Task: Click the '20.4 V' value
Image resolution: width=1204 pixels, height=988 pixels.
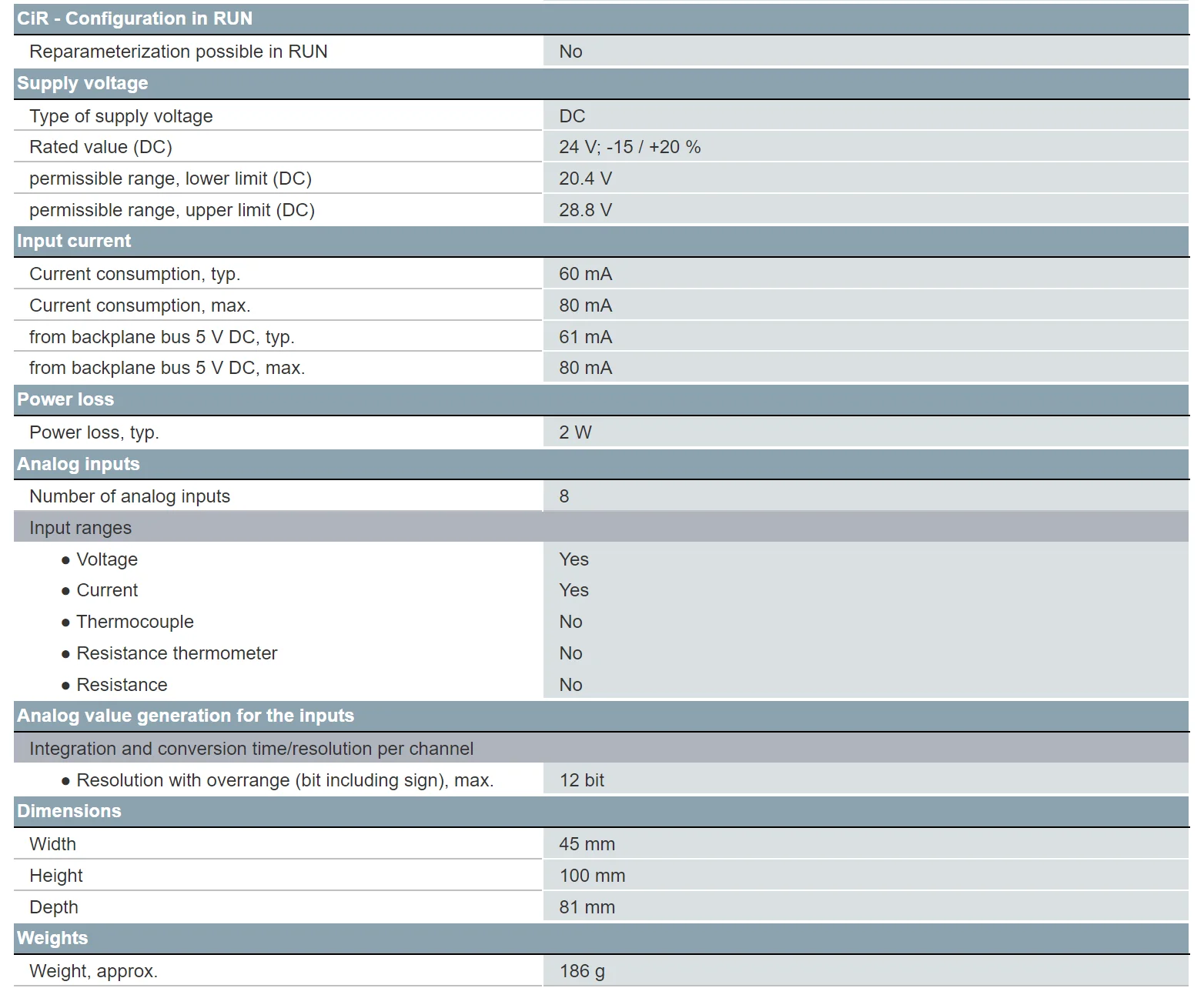Action: (x=585, y=179)
